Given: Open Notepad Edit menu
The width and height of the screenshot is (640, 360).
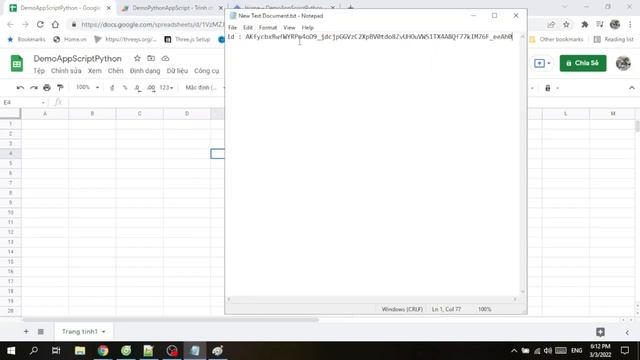Looking at the screenshot, I should [x=248, y=27].
